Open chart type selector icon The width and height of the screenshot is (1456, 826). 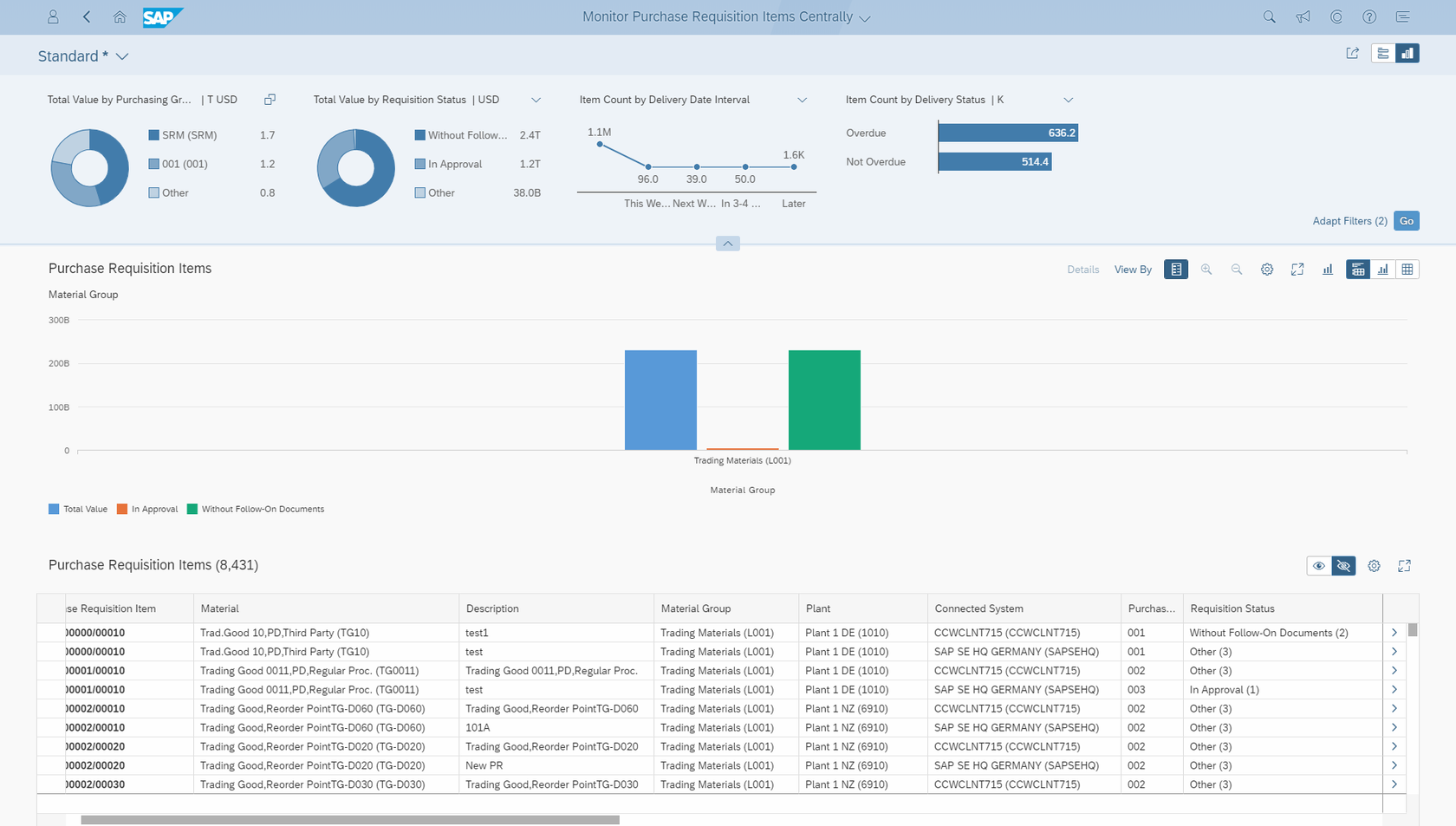[1328, 270]
